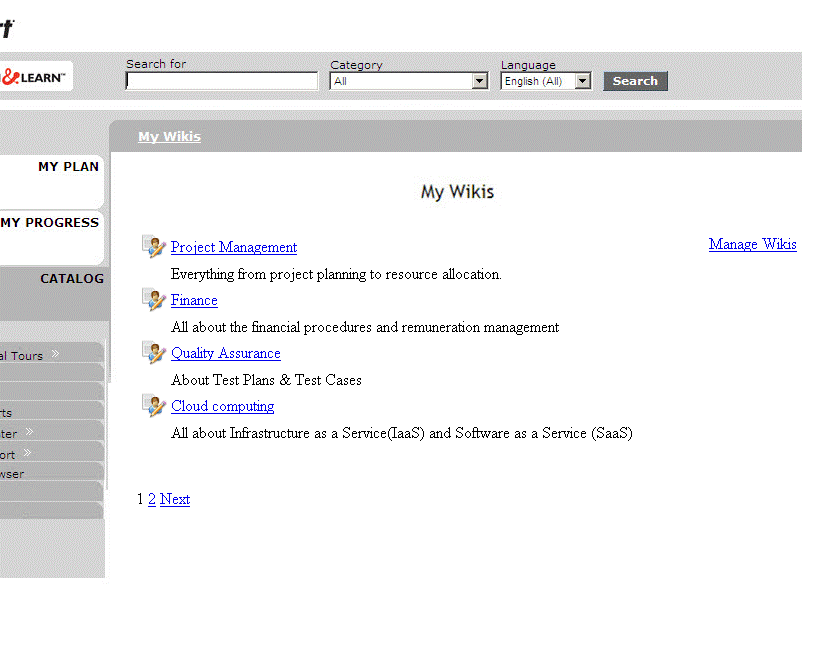The height and width of the screenshot is (651, 817).
Task: Click the wiki icon beside Finance
Action: point(154,300)
